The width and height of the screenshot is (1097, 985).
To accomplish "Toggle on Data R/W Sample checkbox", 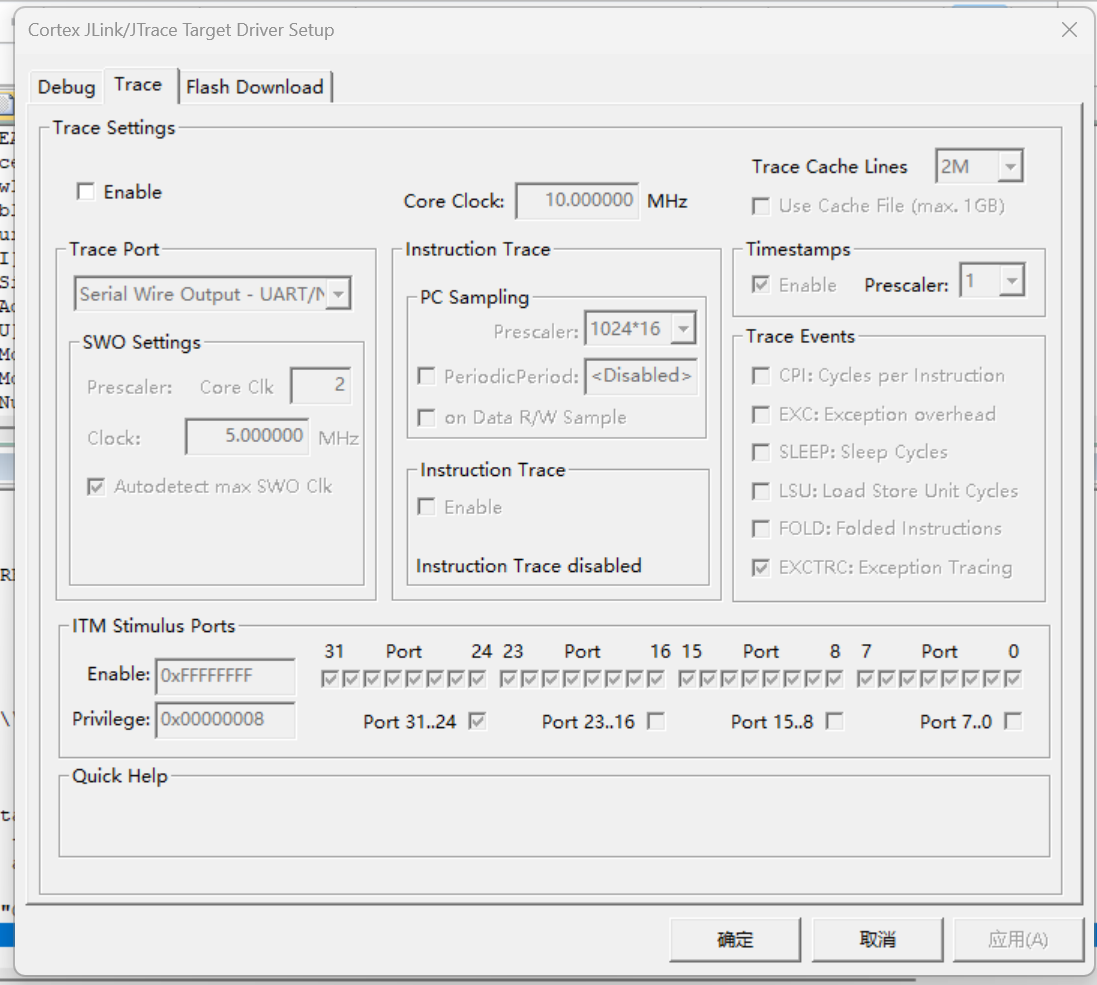I will [x=426, y=418].
